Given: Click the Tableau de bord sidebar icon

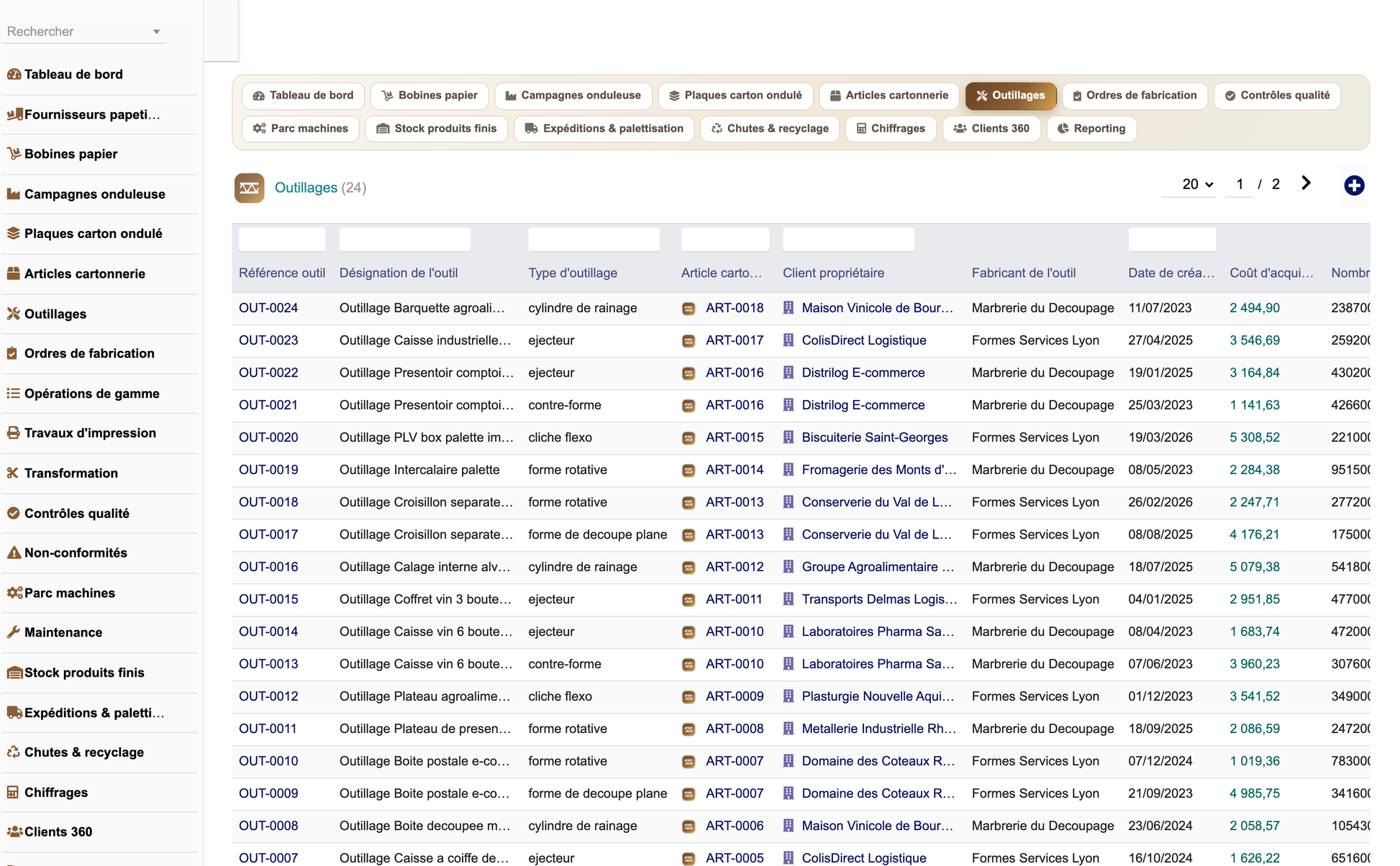Looking at the screenshot, I should click(x=14, y=74).
